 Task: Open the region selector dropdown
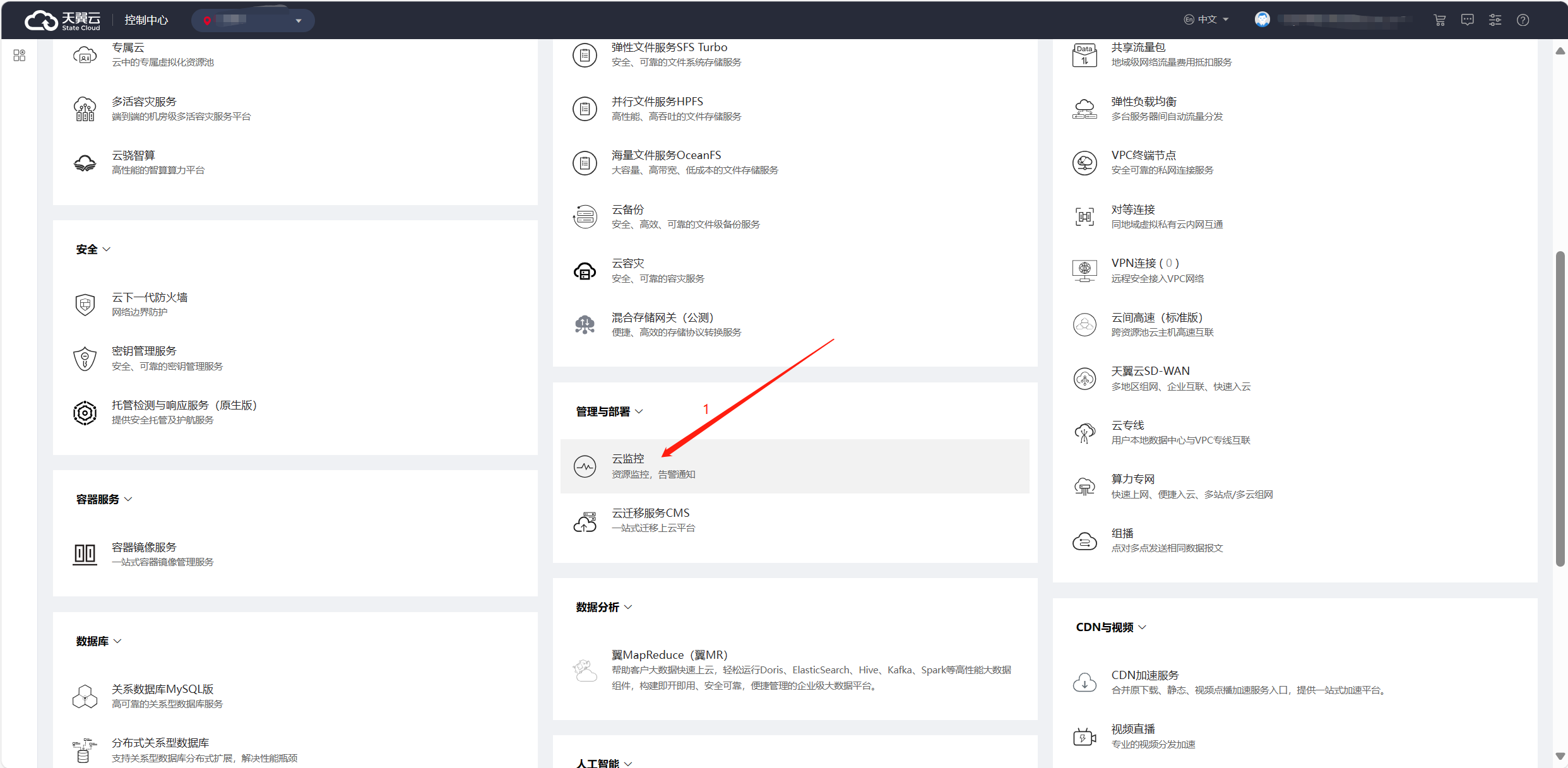point(252,20)
